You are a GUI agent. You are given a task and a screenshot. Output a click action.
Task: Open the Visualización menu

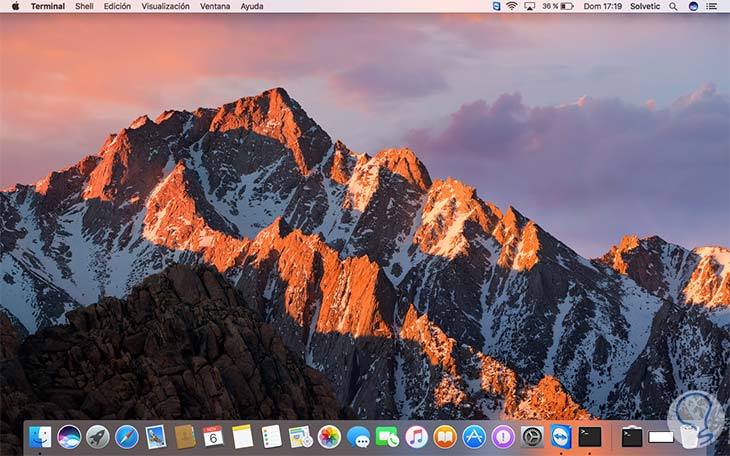(165, 6)
